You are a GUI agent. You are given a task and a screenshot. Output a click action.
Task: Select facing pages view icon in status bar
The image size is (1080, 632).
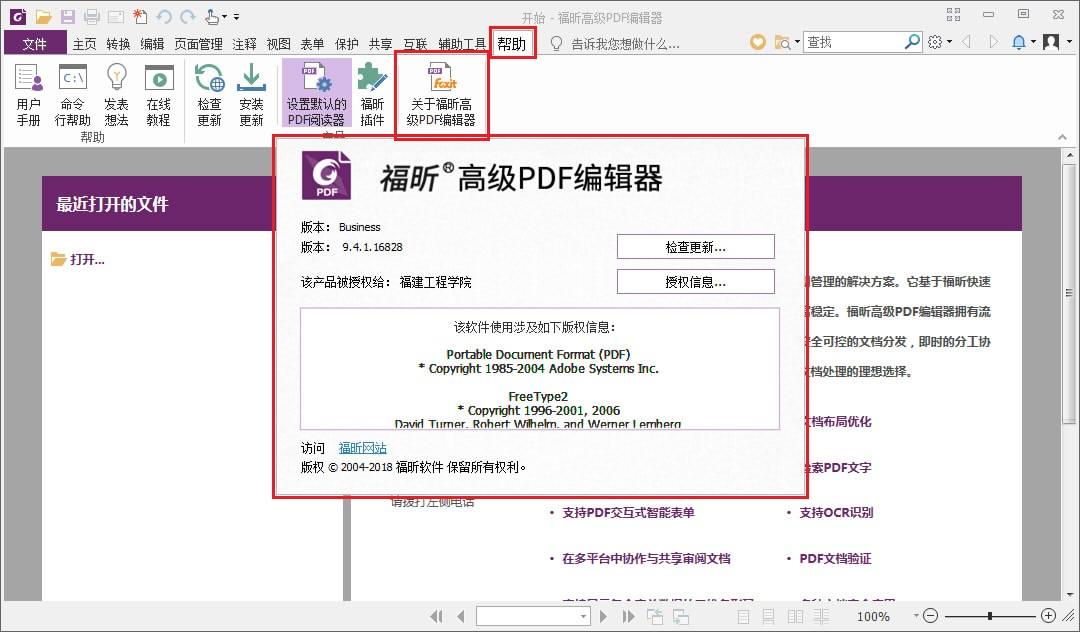tap(796, 616)
